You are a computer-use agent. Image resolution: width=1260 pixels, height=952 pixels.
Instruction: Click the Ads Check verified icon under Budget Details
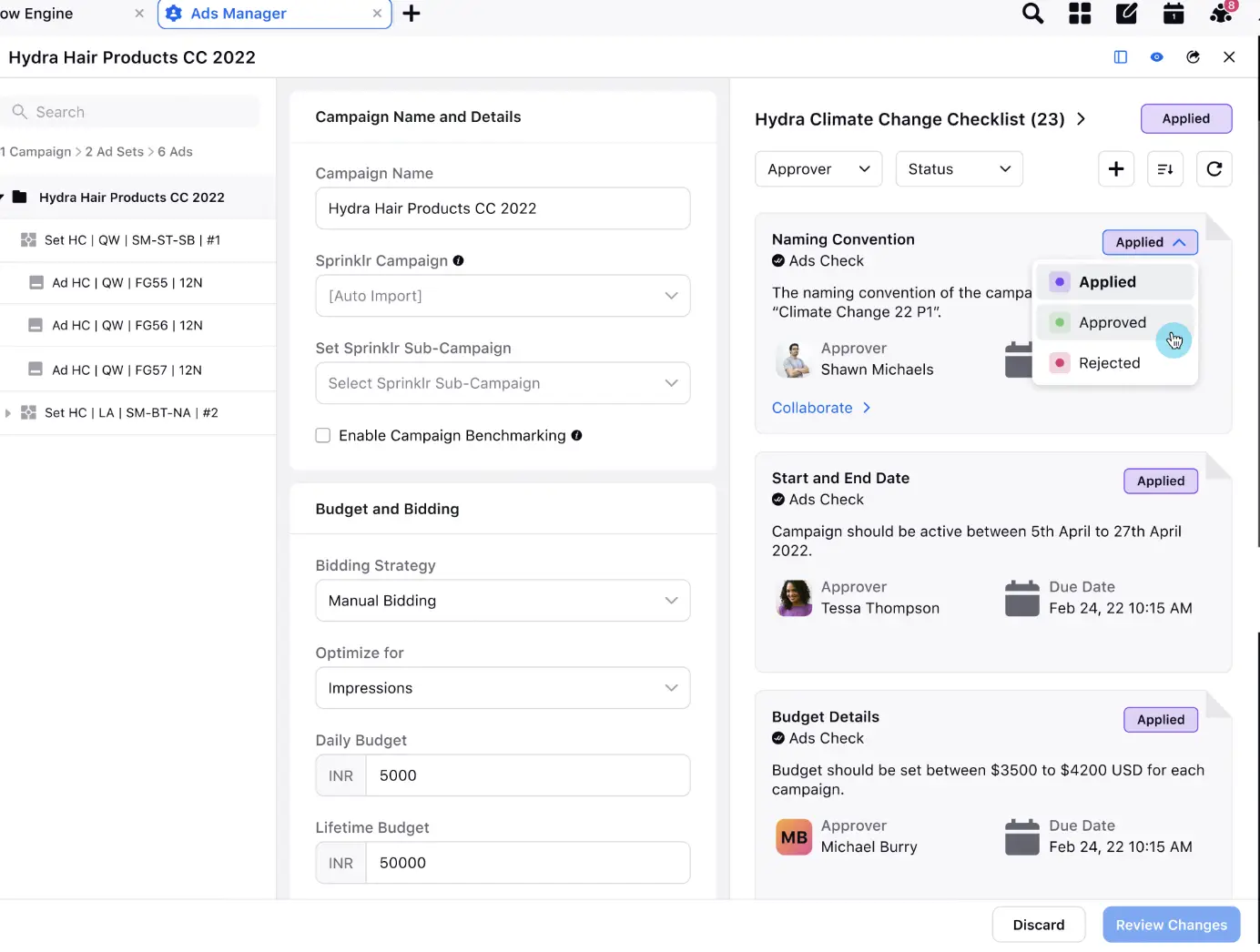778,738
